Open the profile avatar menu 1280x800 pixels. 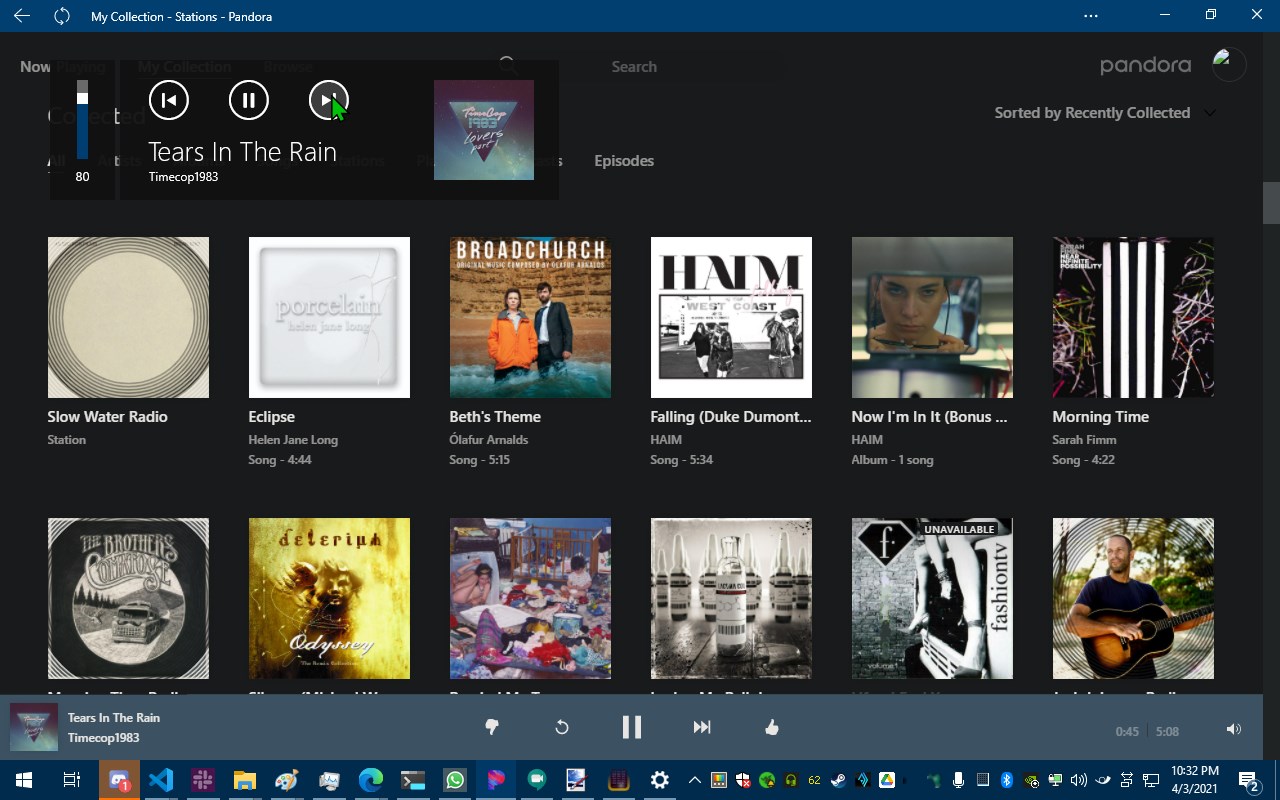tap(1229, 64)
